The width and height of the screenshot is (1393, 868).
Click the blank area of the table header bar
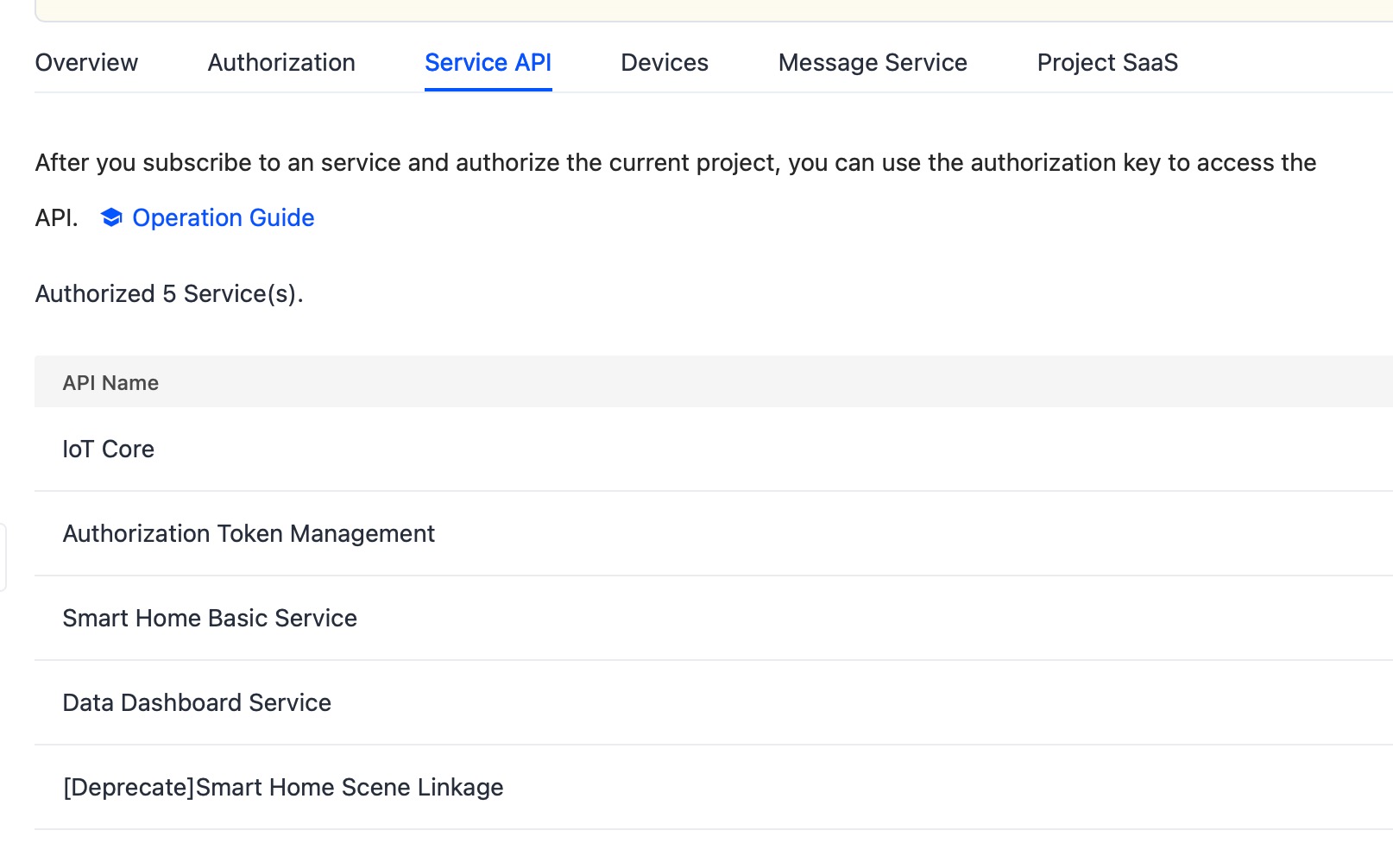point(777,382)
